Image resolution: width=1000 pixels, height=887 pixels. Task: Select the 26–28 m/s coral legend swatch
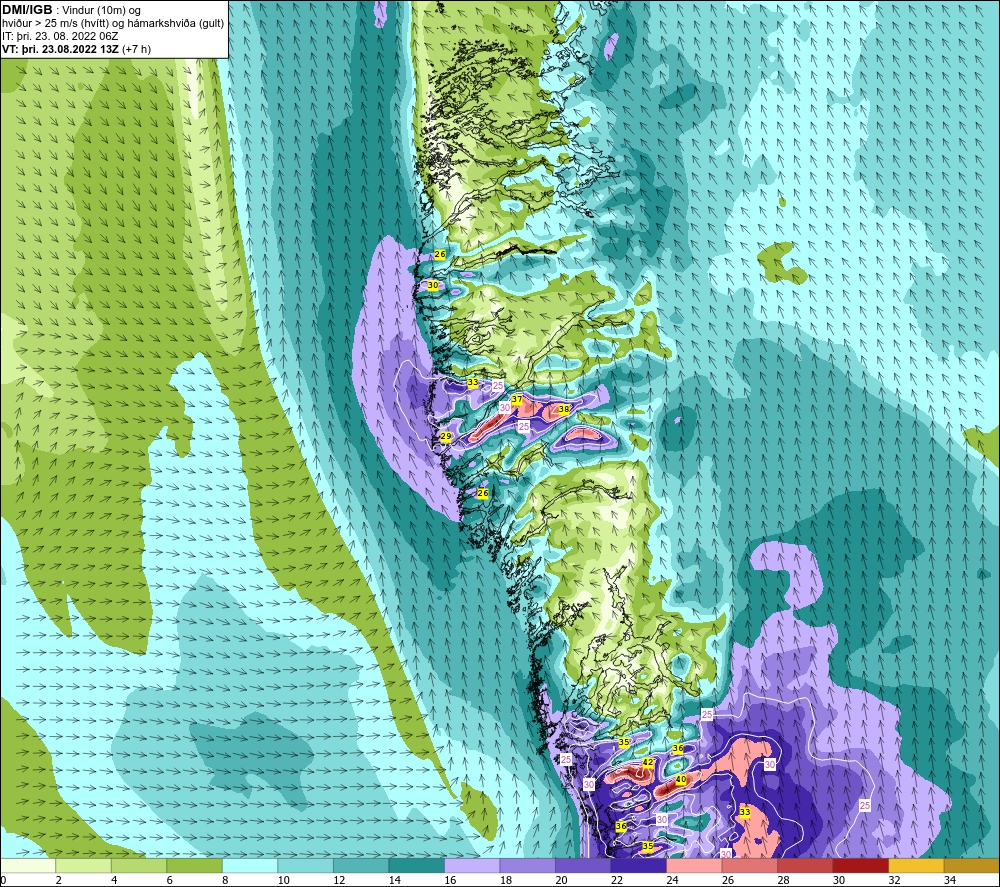click(749, 865)
